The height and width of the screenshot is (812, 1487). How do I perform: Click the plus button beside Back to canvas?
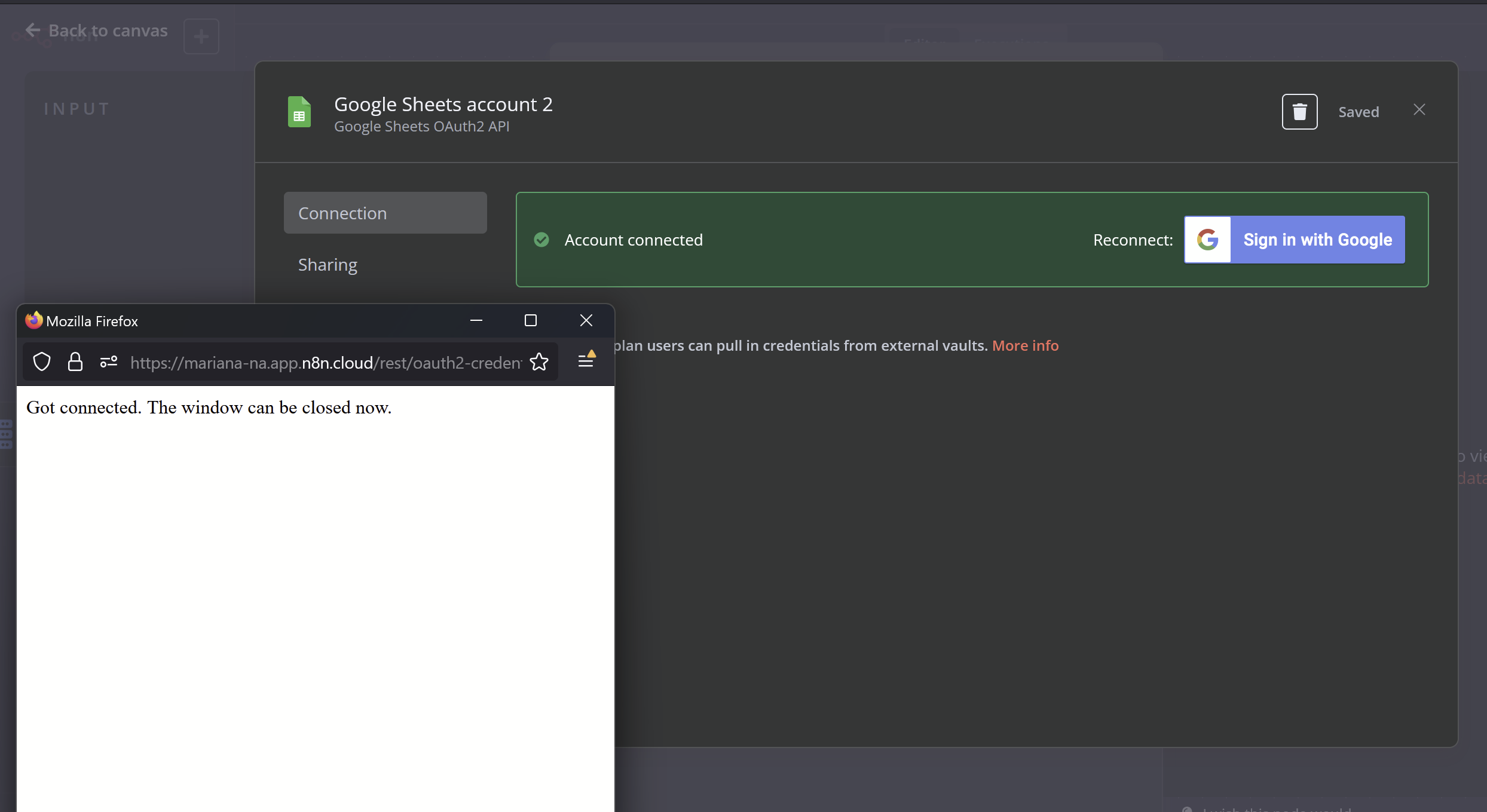click(x=201, y=36)
